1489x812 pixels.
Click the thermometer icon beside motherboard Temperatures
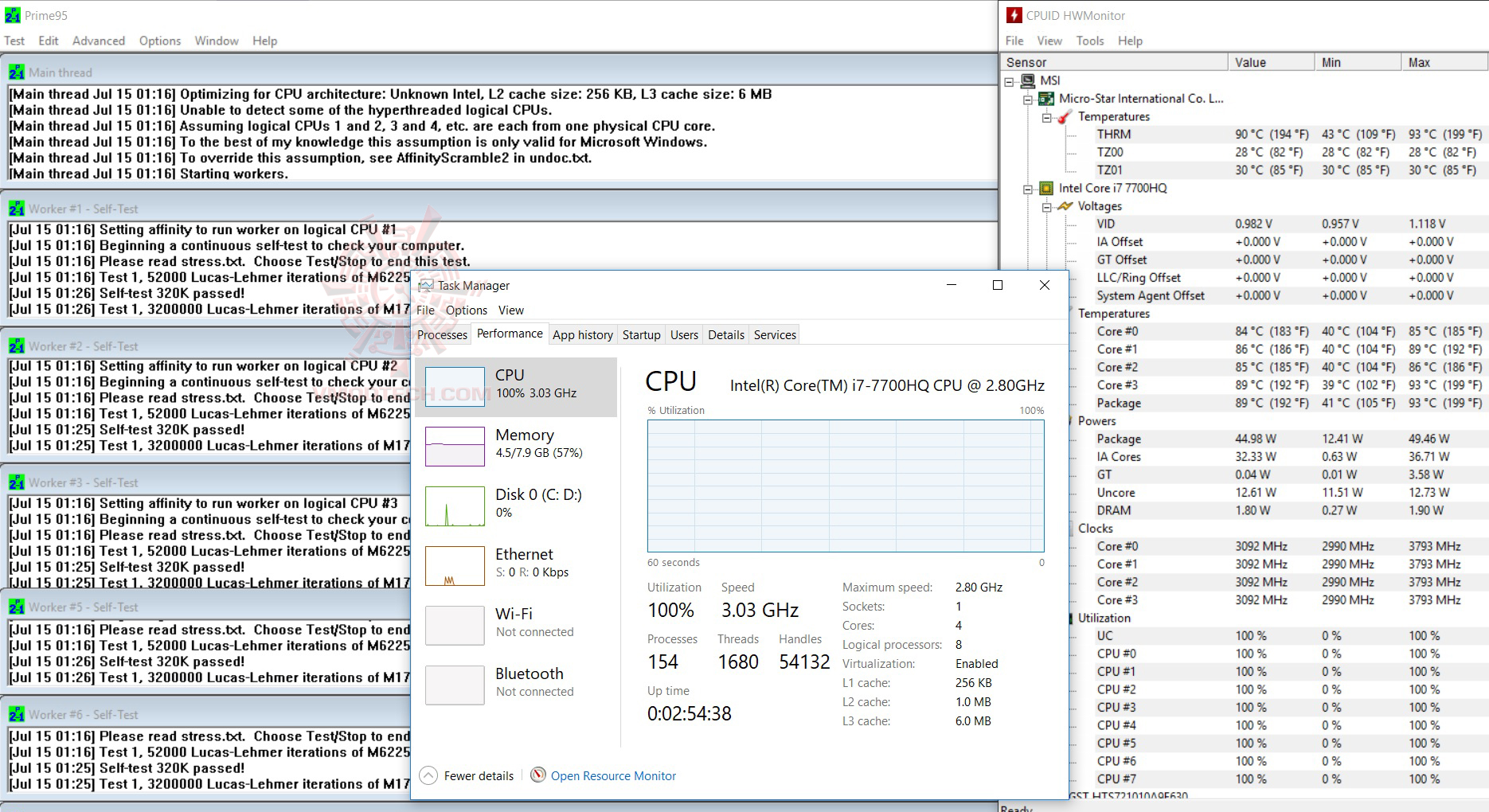tap(1065, 117)
